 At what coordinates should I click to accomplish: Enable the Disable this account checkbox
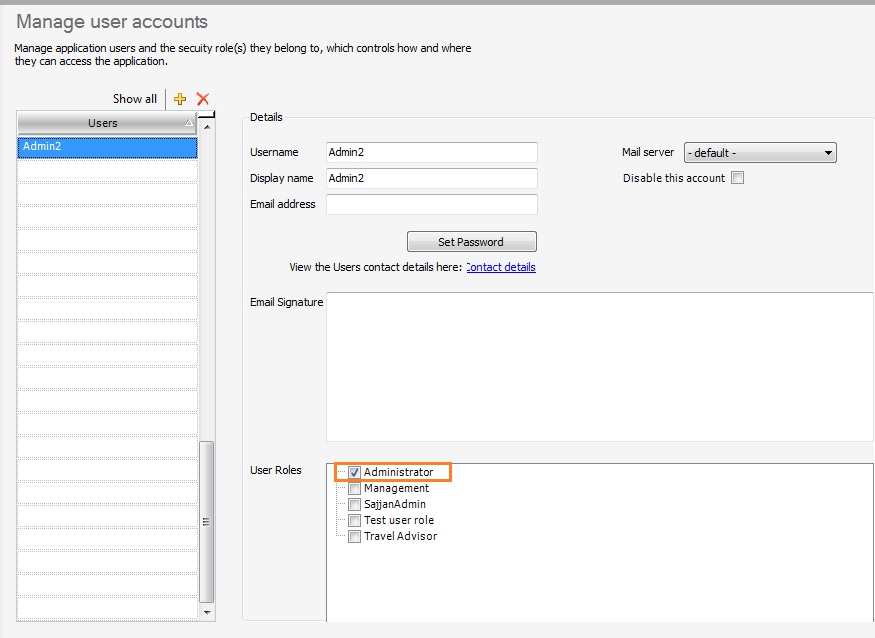pos(737,179)
